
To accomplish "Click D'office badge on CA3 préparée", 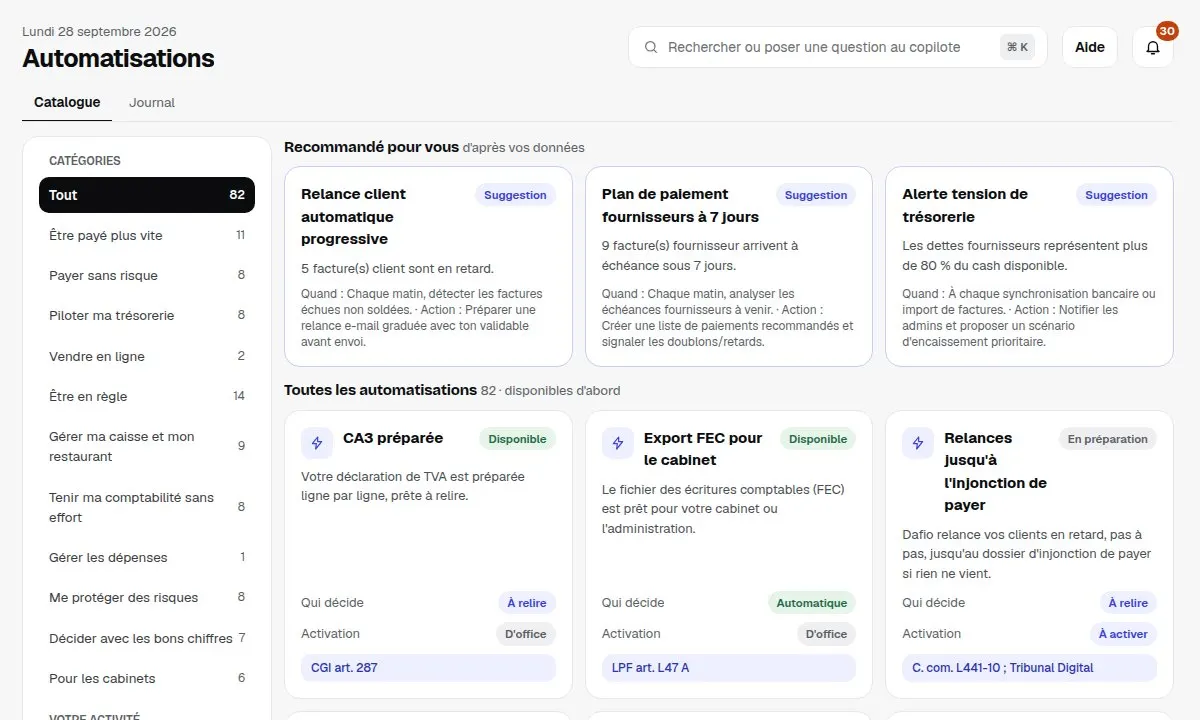I will click(526, 634).
